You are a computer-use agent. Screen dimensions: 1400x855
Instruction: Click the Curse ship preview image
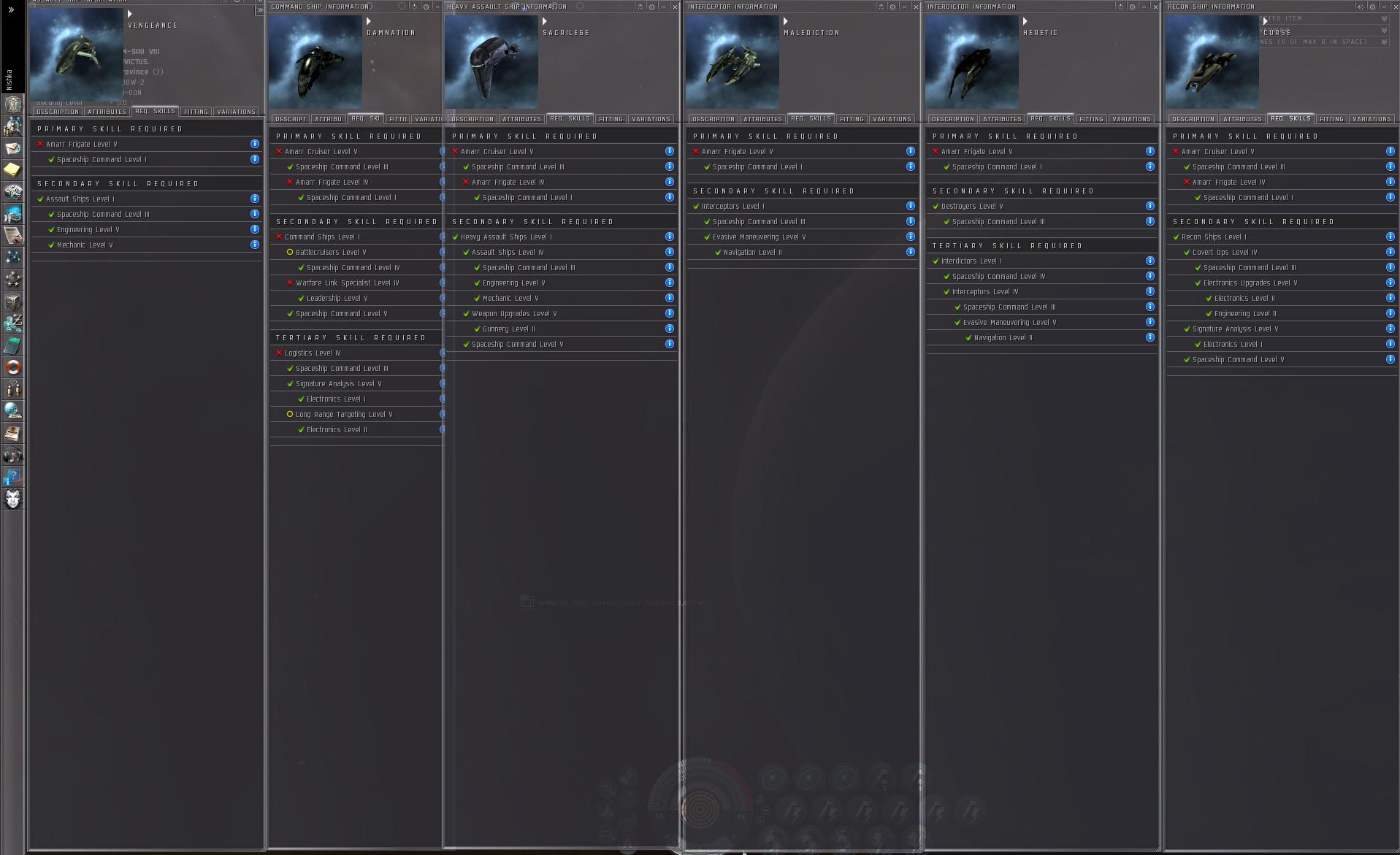tap(1212, 62)
